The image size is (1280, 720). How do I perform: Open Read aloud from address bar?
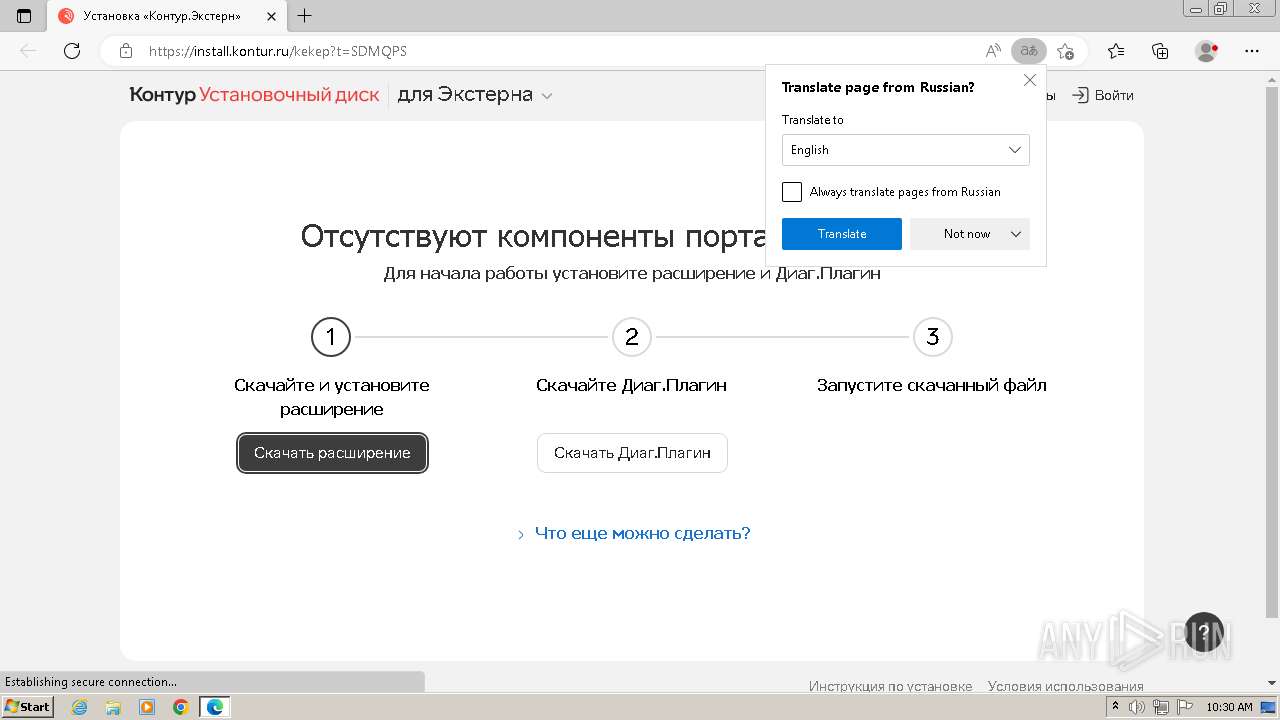993,51
